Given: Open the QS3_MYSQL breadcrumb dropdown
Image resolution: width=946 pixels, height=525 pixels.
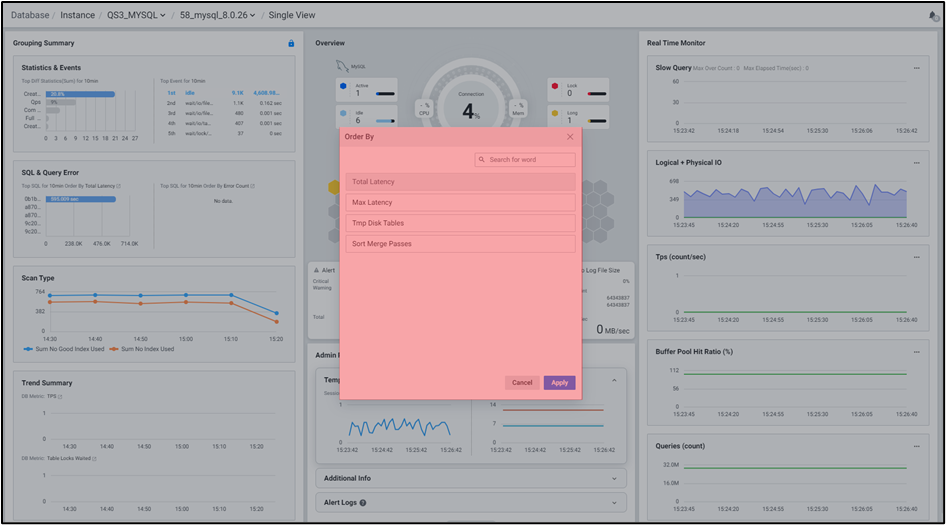Looking at the screenshot, I should click(x=137, y=15).
